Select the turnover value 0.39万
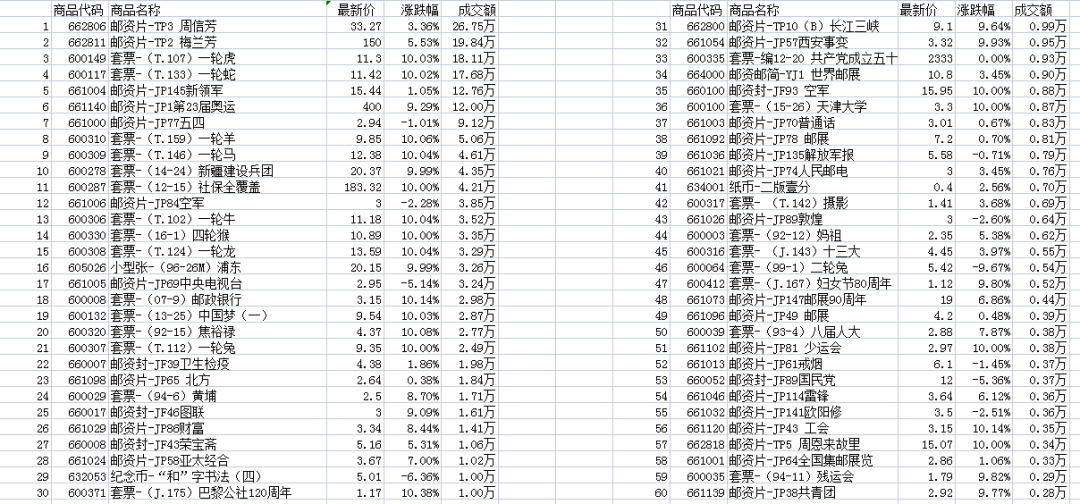The height and width of the screenshot is (504, 1080). point(1046,314)
